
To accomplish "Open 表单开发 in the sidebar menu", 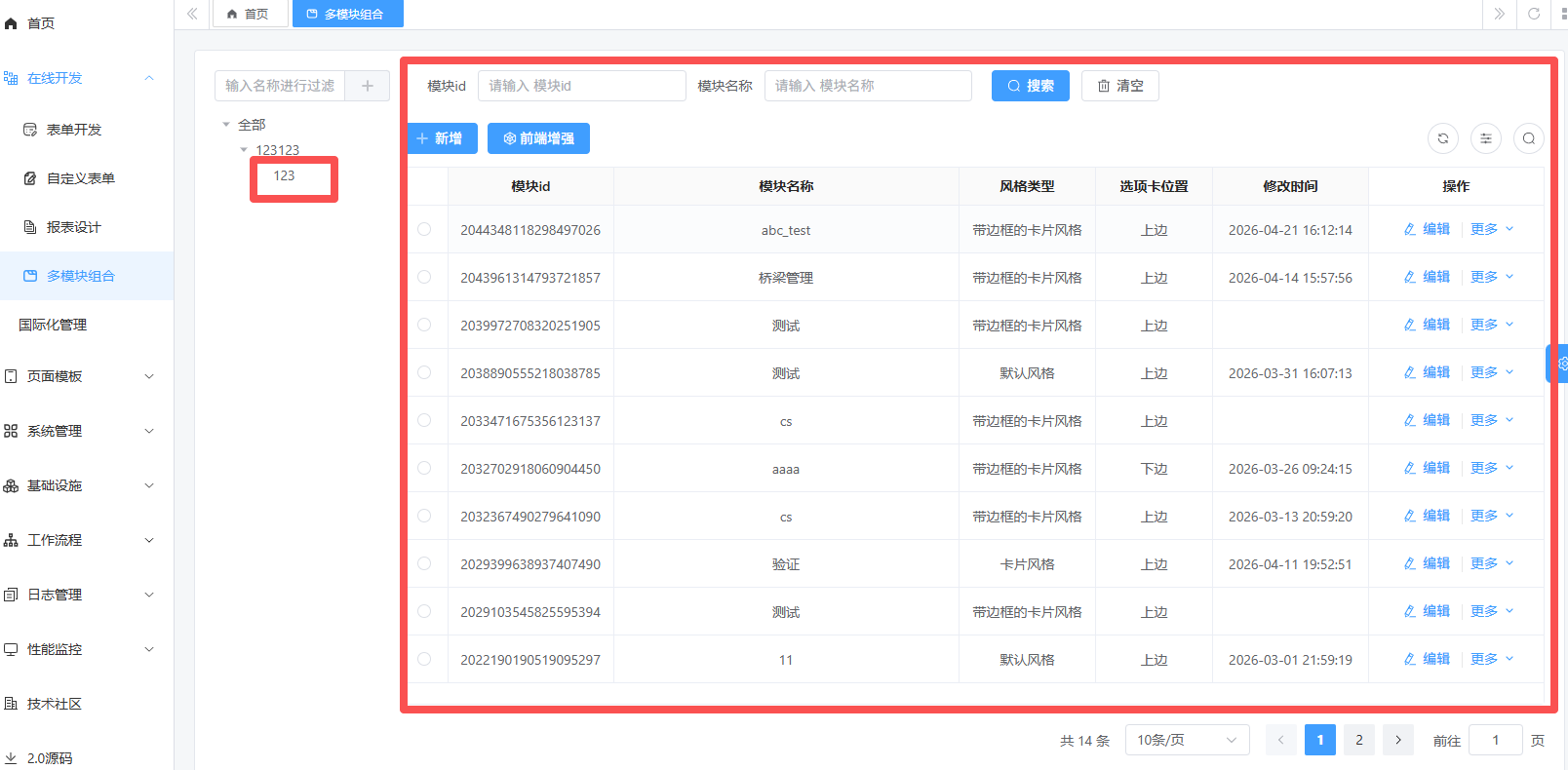I will 74,130.
